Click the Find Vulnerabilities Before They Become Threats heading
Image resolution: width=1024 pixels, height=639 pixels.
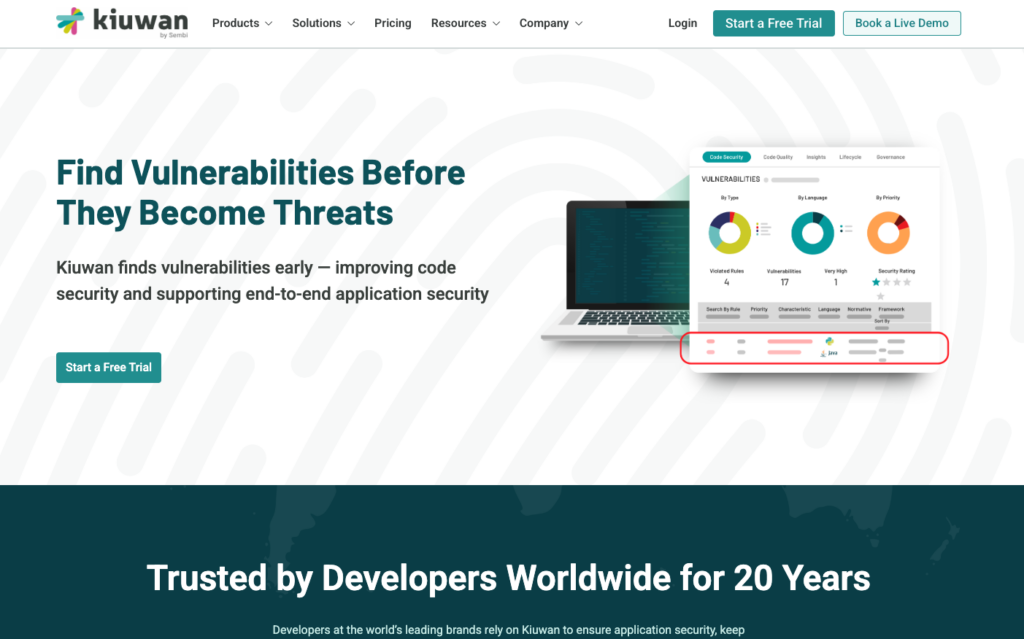coord(261,193)
